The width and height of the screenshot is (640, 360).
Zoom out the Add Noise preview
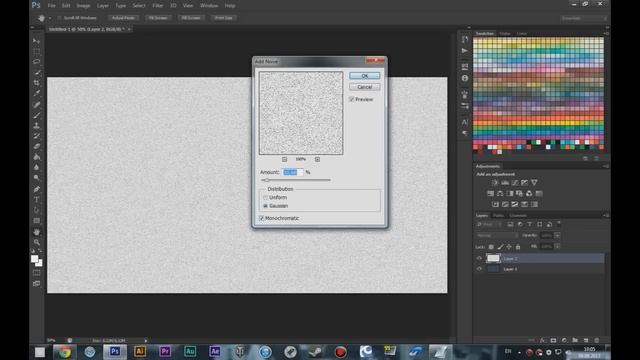pos(284,159)
